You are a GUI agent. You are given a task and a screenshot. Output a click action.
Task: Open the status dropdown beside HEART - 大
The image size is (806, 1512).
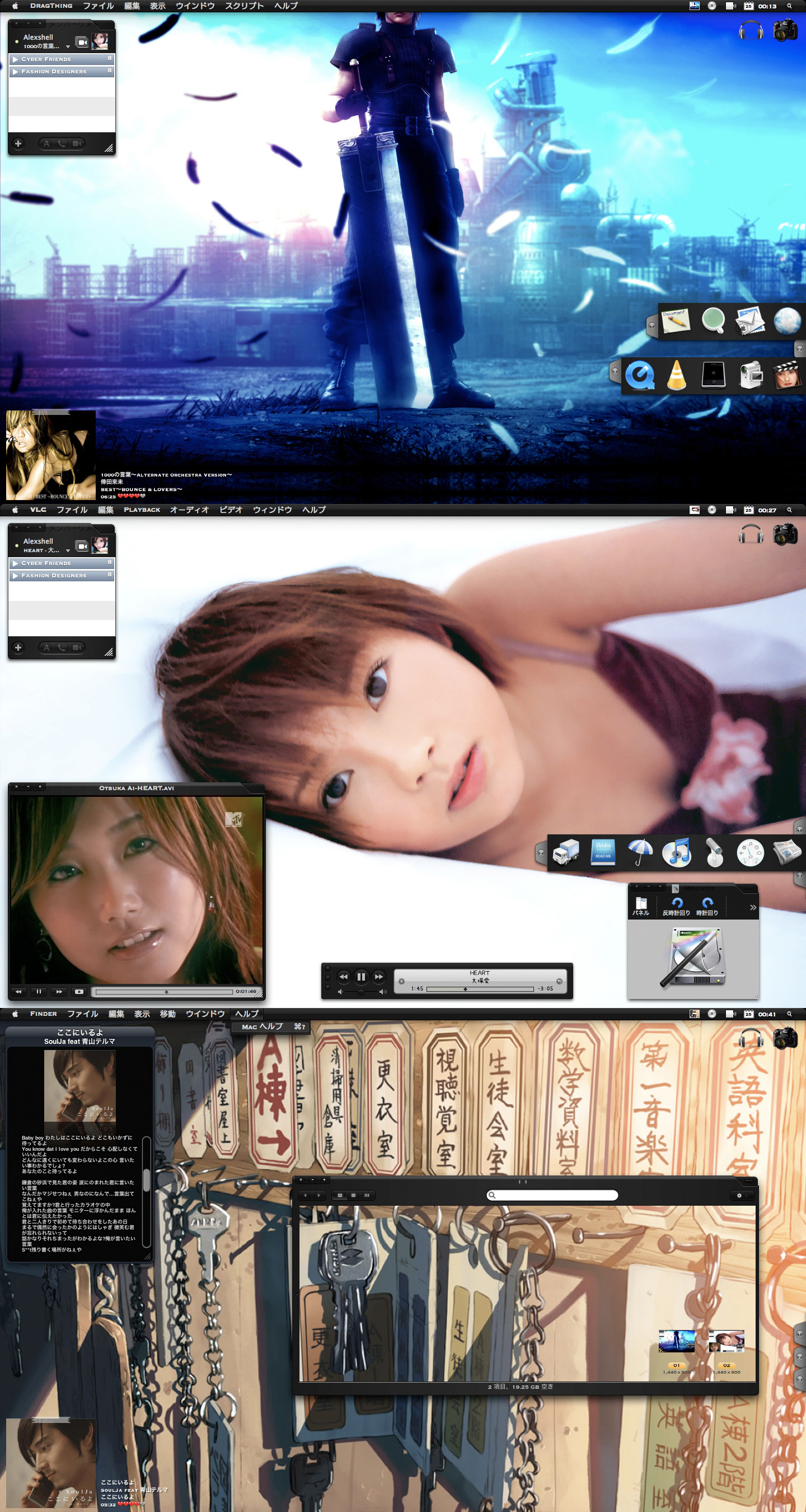point(68,550)
